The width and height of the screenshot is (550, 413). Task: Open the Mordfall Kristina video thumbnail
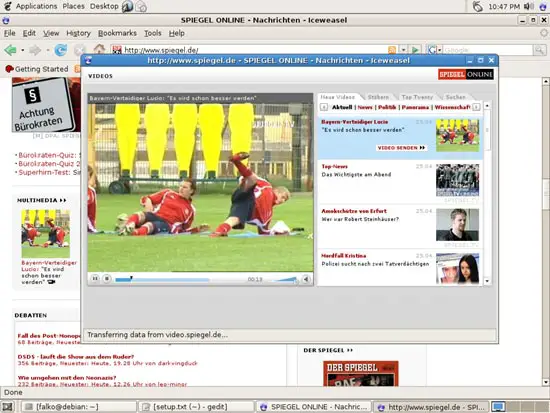point(457,268)
